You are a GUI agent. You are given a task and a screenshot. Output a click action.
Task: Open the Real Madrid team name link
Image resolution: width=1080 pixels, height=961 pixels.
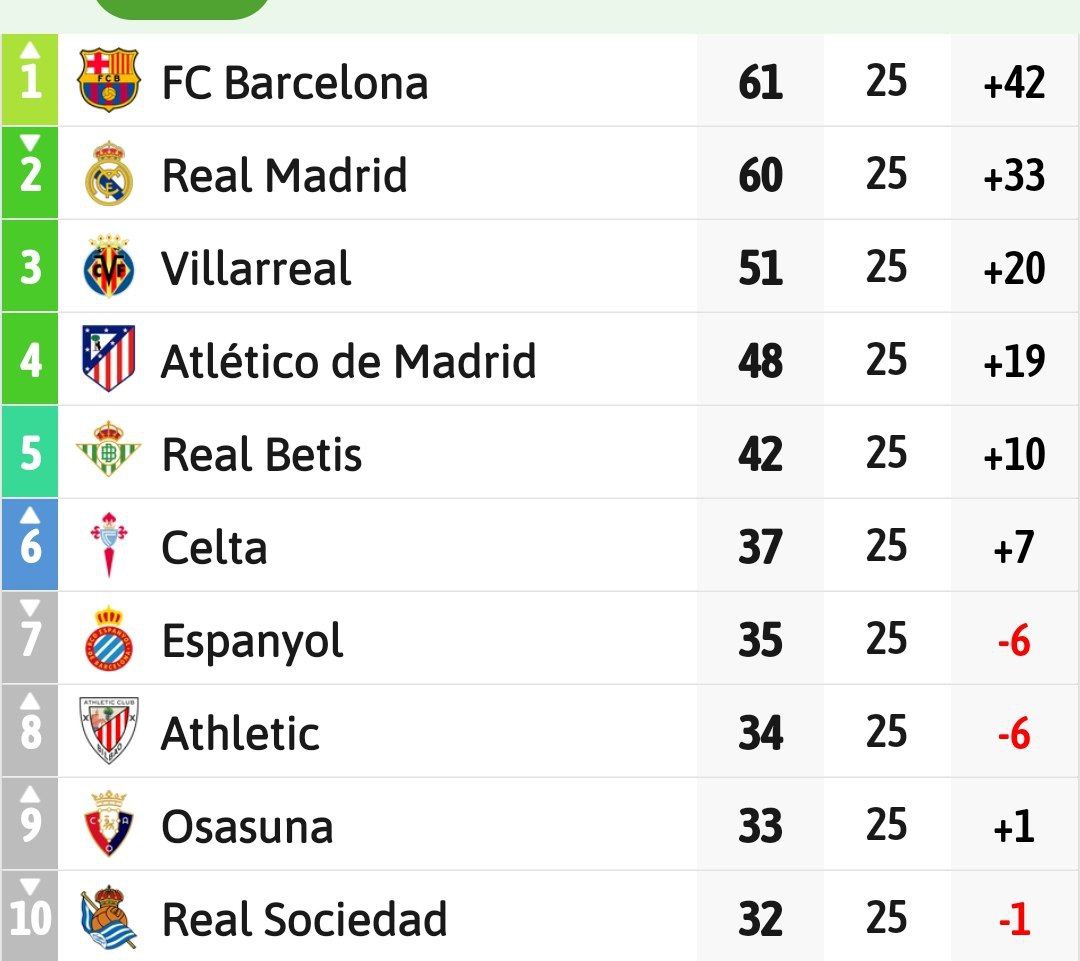285,175
